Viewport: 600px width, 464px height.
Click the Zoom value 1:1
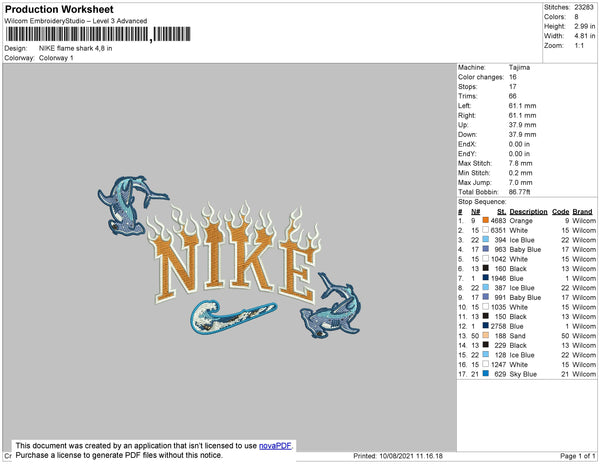pos(579,46)
